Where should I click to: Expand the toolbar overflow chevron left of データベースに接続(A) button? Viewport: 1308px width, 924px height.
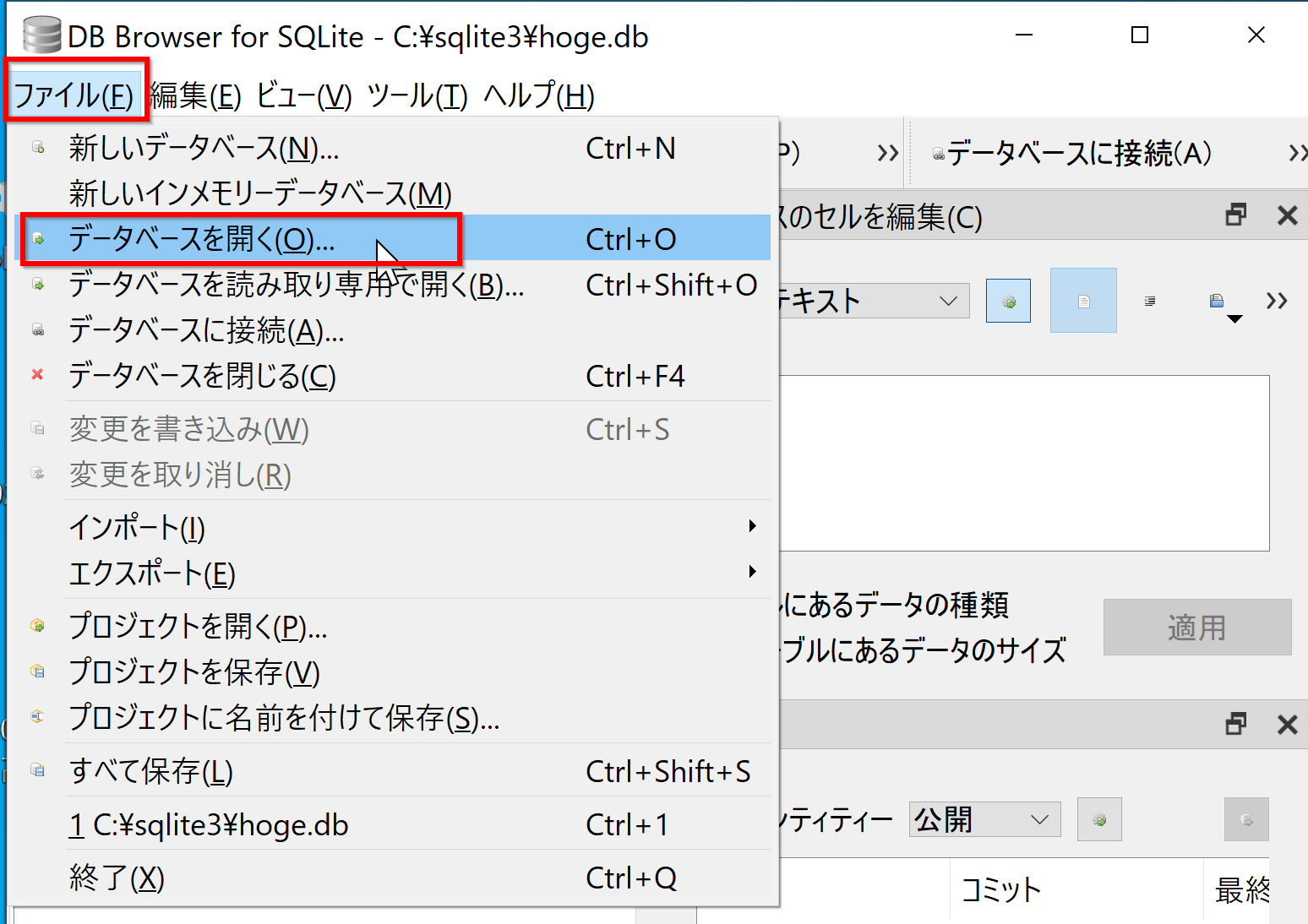[x=887, y=153]
